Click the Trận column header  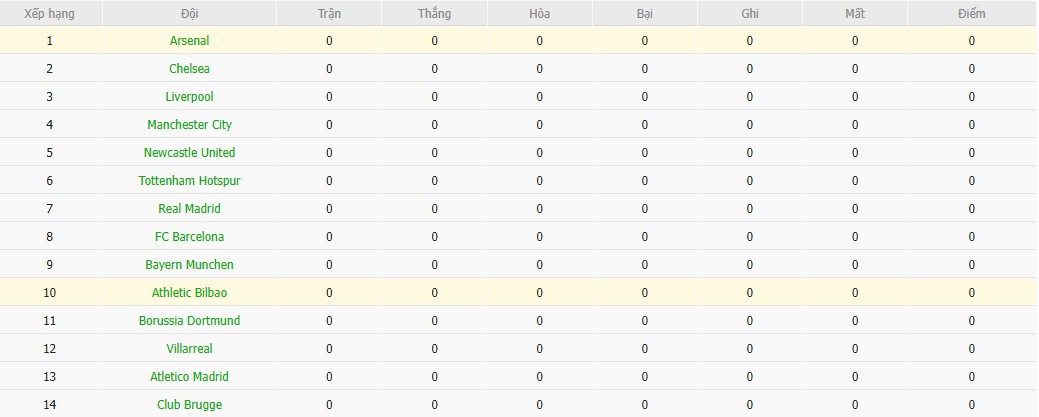[329, 14]
